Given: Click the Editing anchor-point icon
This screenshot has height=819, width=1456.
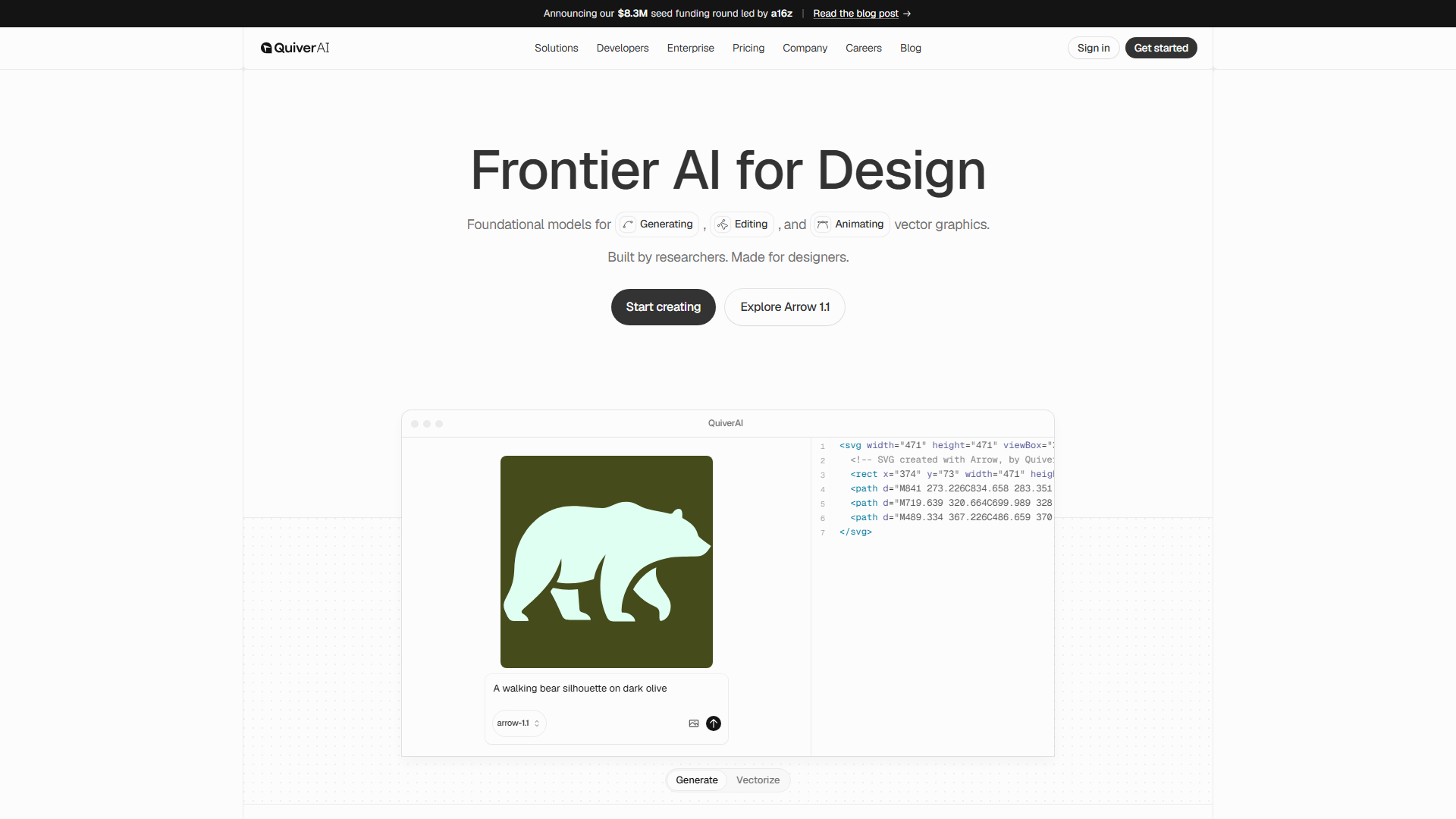Looking at the screenshot, I should click(x=723, y=224).
